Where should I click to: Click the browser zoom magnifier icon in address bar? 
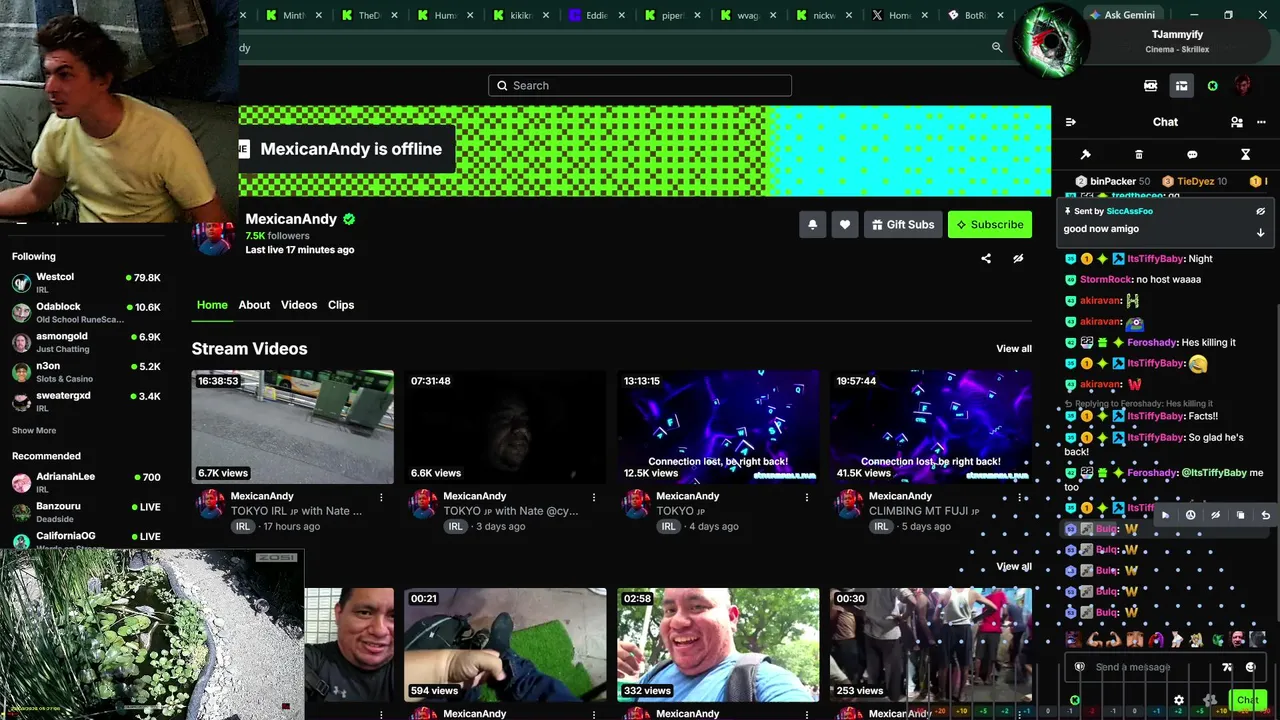point(997,48)
